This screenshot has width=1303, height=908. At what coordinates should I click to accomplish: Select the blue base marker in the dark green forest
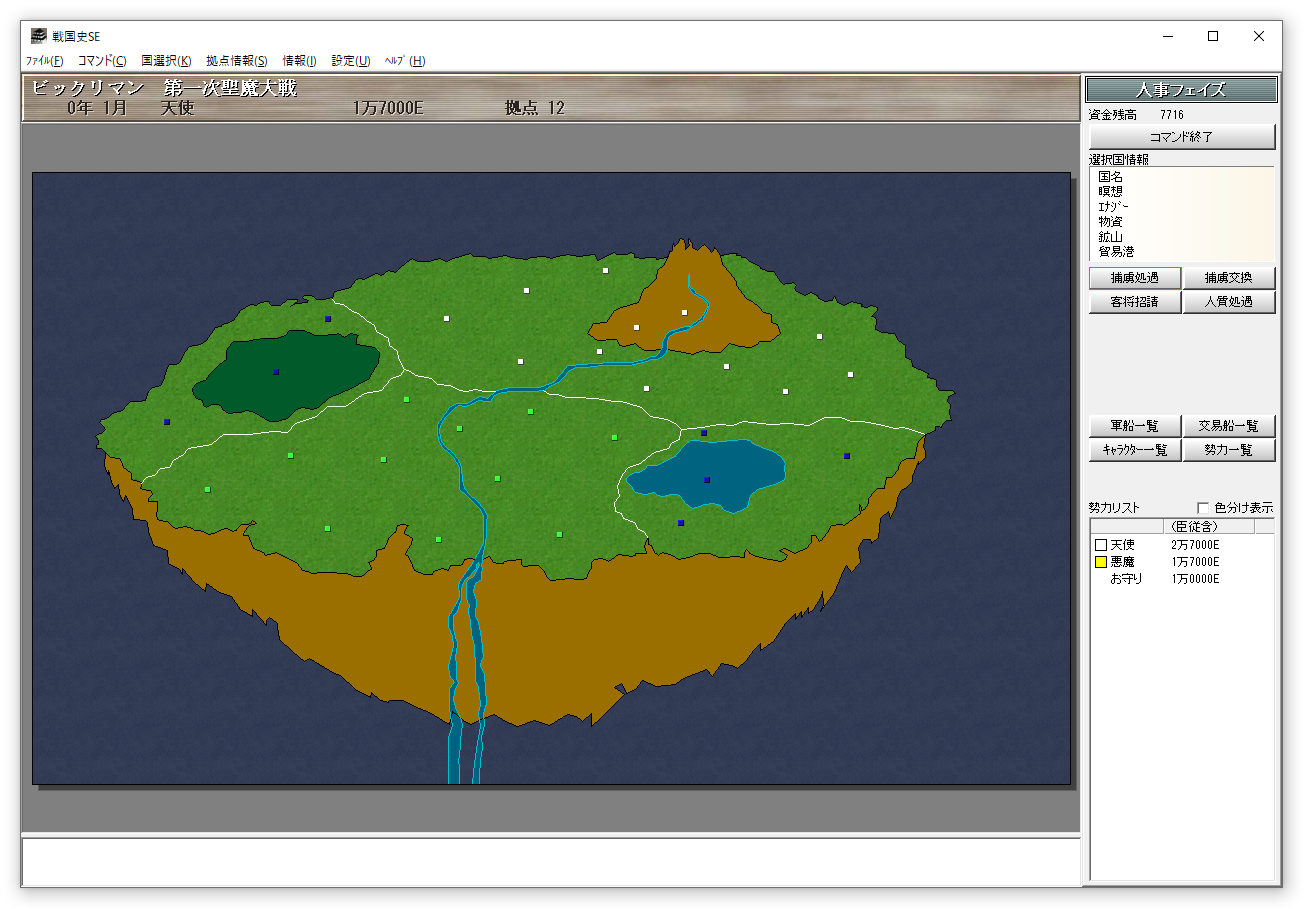pyautogui.click(x=276, y=372)
